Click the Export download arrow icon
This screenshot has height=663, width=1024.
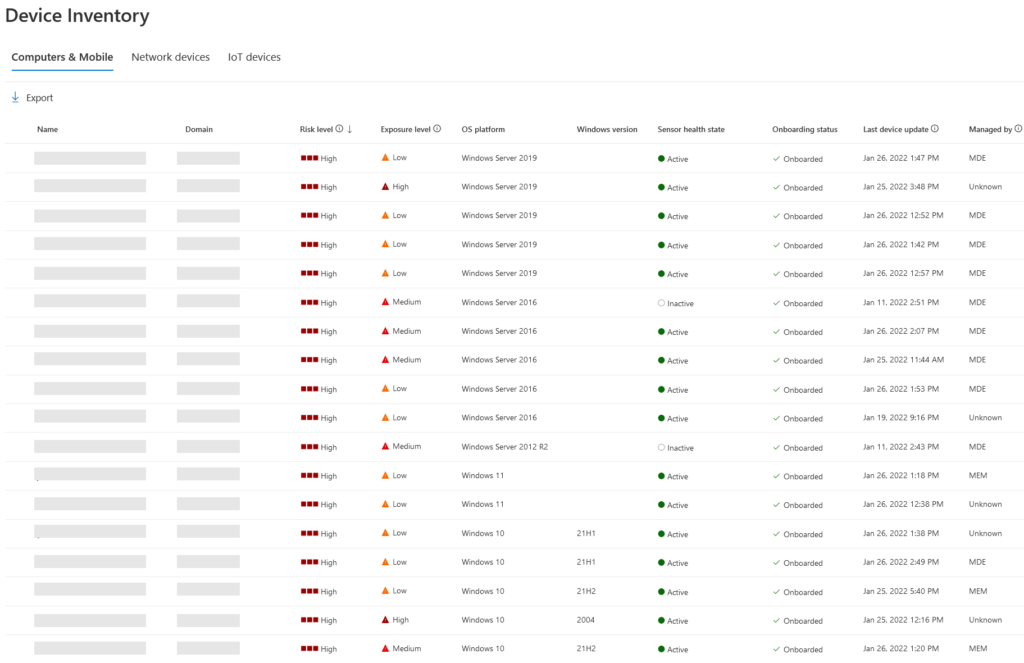tap(14, 96)
